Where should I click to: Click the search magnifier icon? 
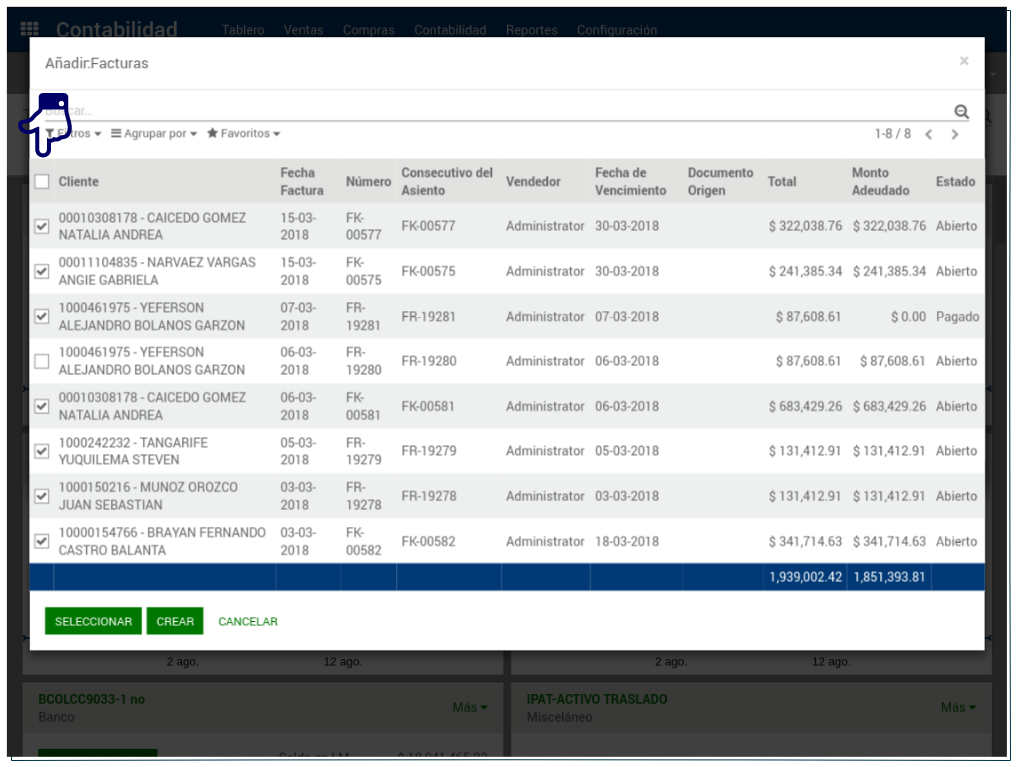point(961,112)
